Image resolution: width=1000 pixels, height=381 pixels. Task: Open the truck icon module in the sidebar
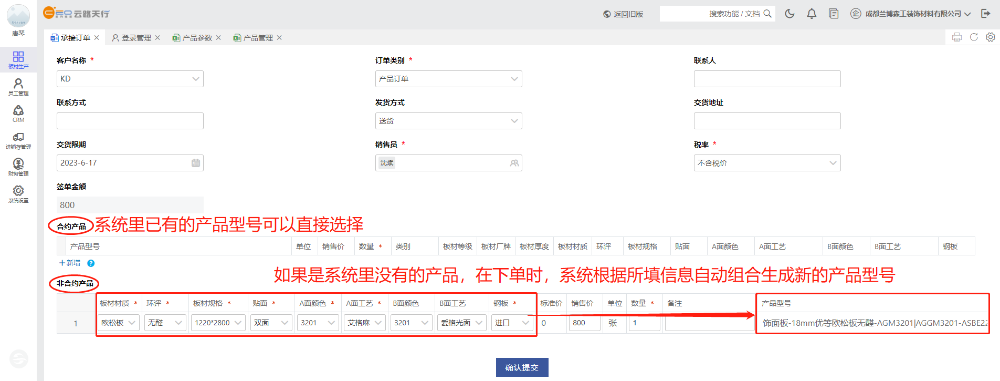18,140
